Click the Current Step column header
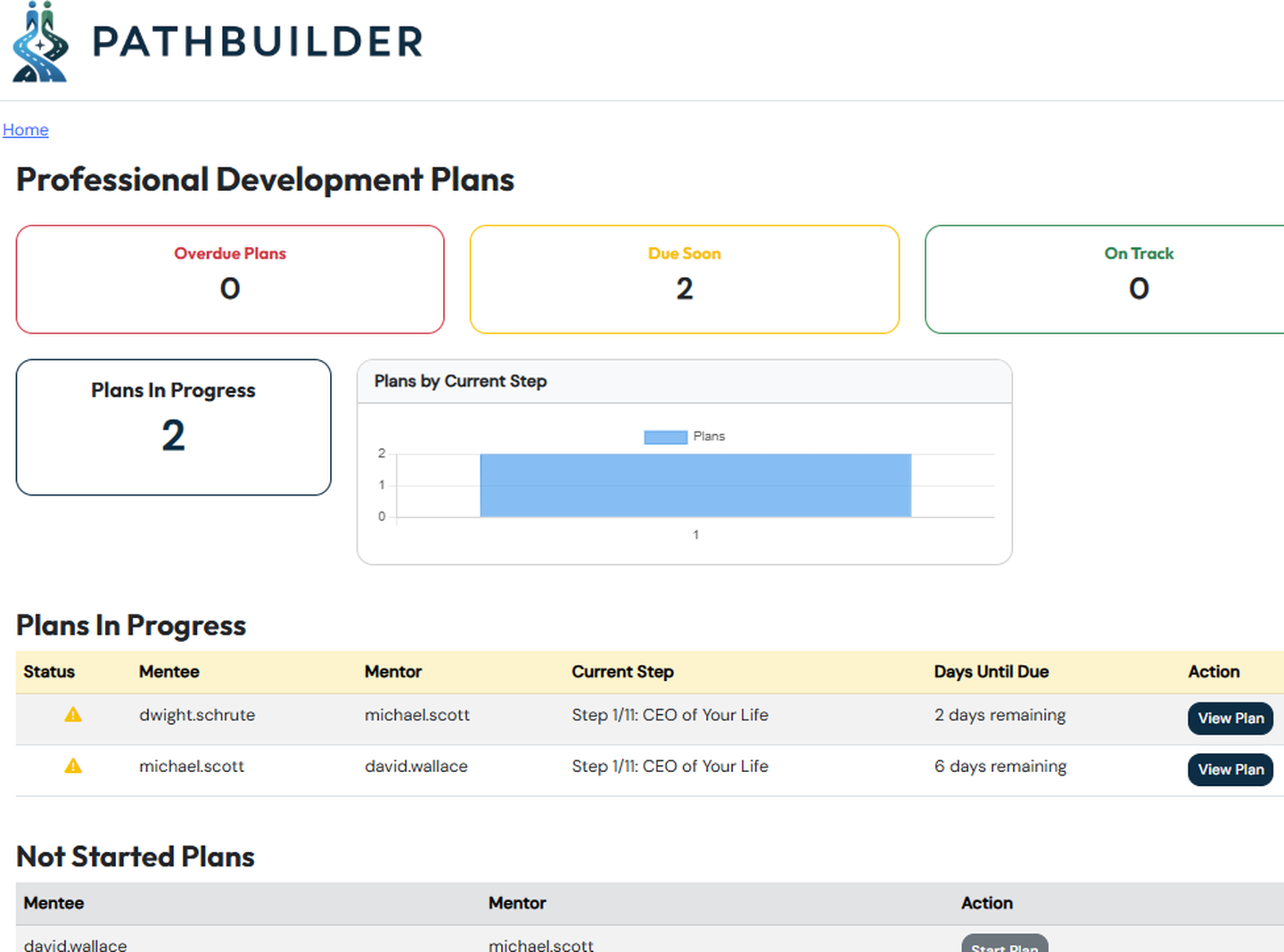The image size is (1284, 952). 622,672
